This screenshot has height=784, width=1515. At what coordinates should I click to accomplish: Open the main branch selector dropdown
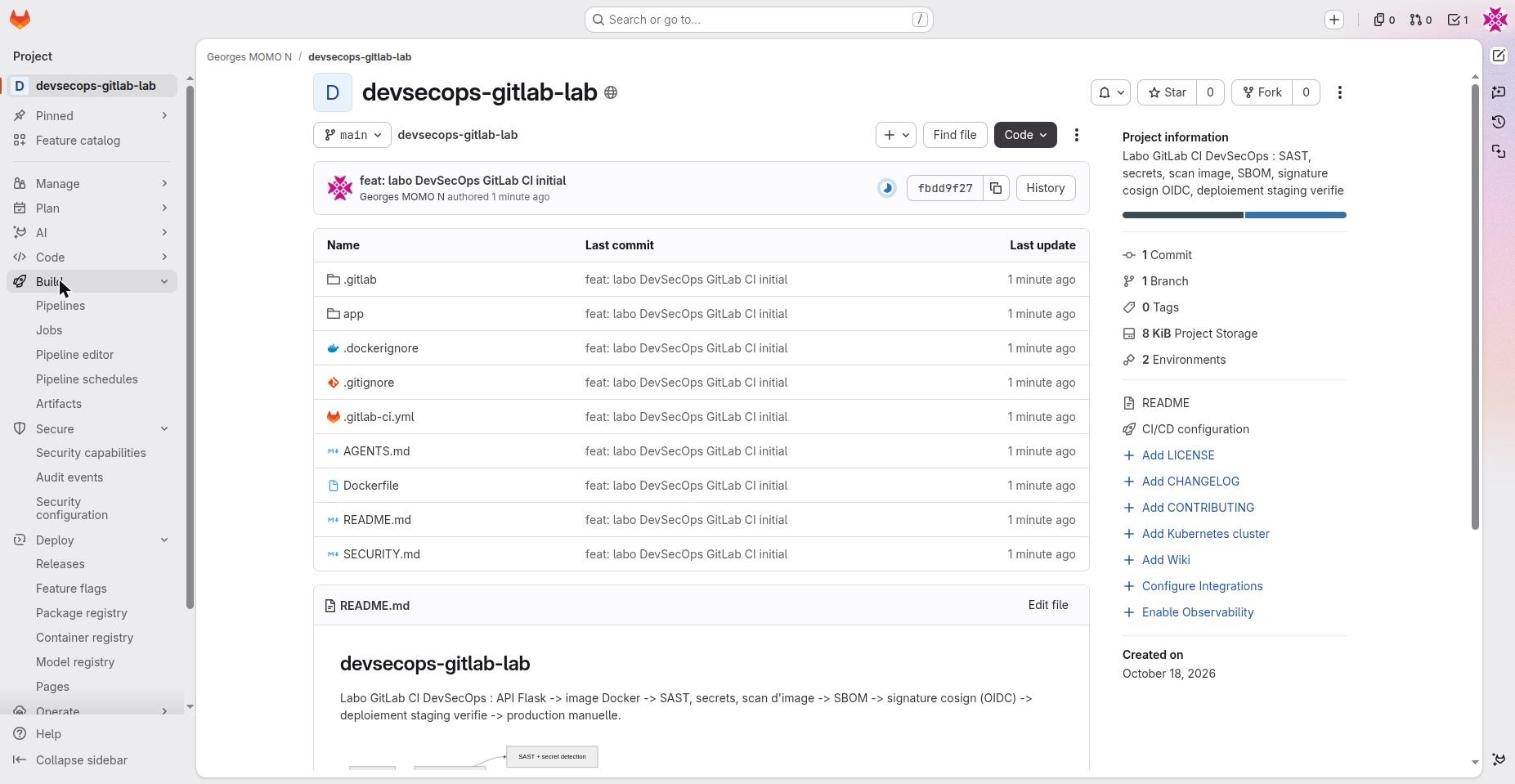pyautogui.click(x=353, y=135)
